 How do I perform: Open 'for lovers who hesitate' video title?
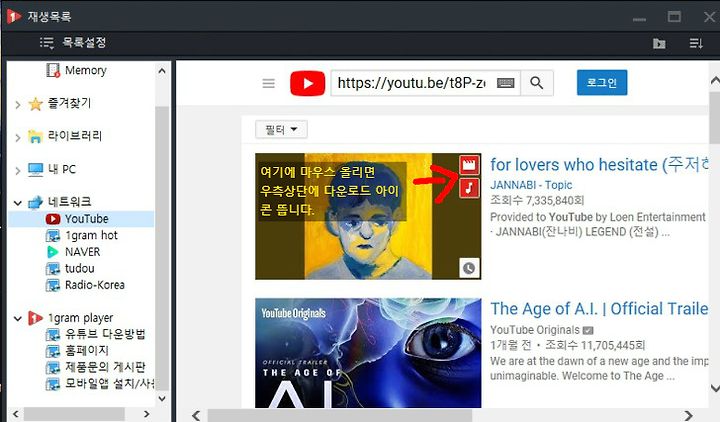click(x=599, y=165)
